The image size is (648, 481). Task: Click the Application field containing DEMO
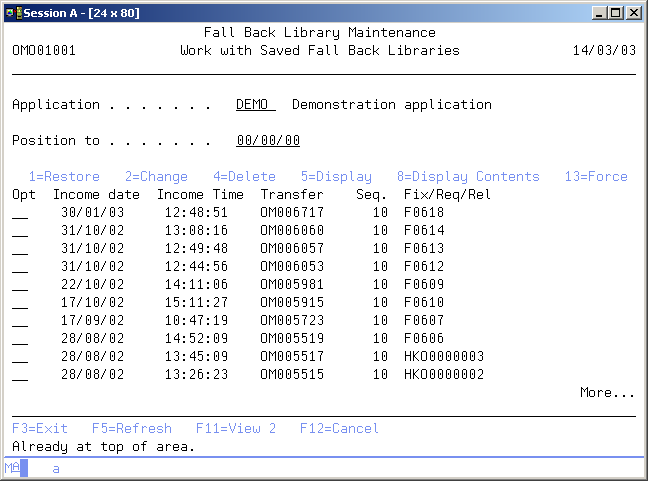(x=255, y=105)
